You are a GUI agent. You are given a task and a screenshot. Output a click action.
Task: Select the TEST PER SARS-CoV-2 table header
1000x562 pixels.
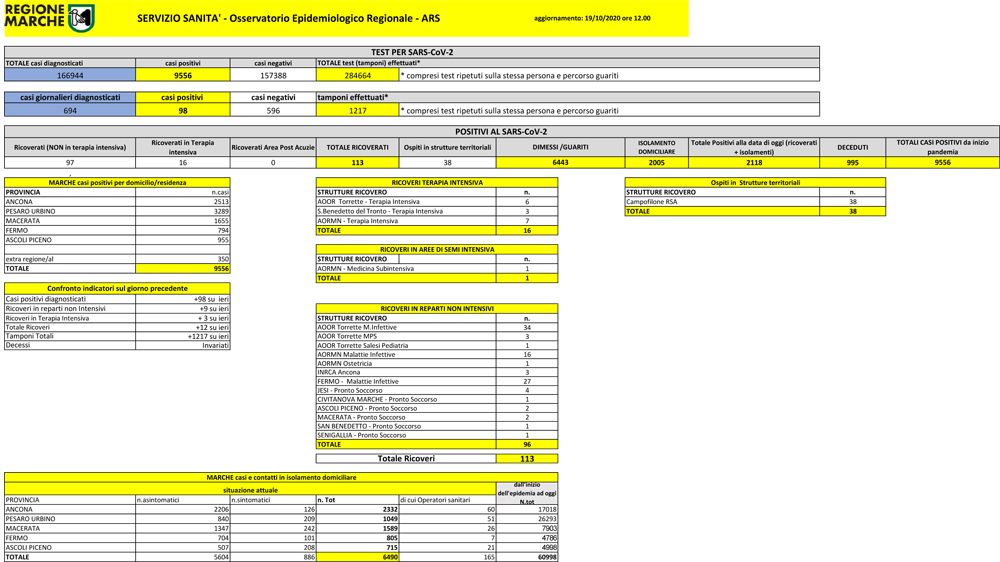click(411, 52)
